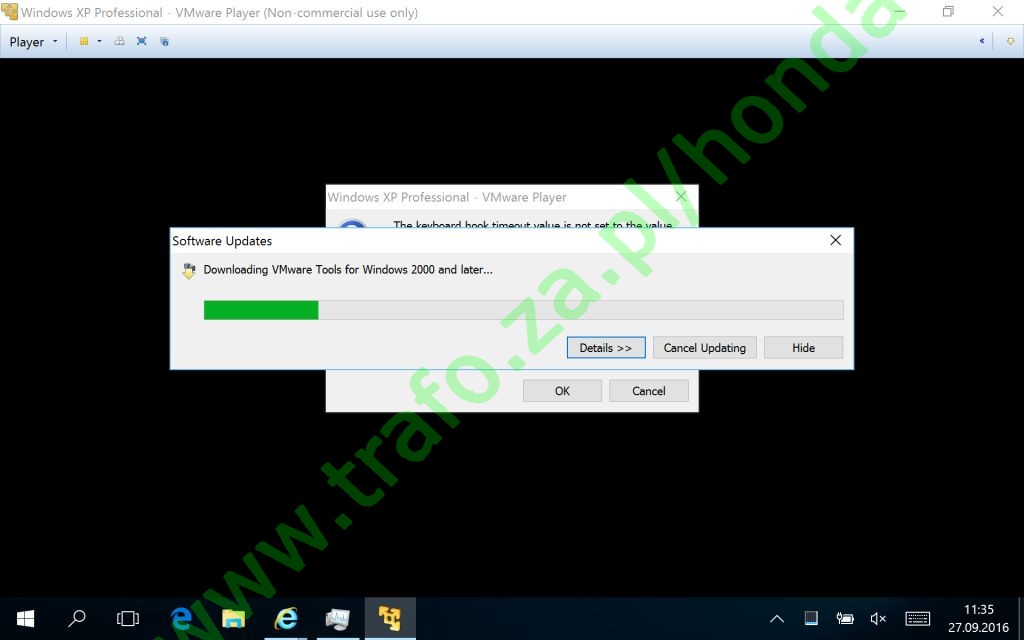
Task: Click the Send Ctrl+Alt+Del toolbar icon
Action: (x=119, y=41)
